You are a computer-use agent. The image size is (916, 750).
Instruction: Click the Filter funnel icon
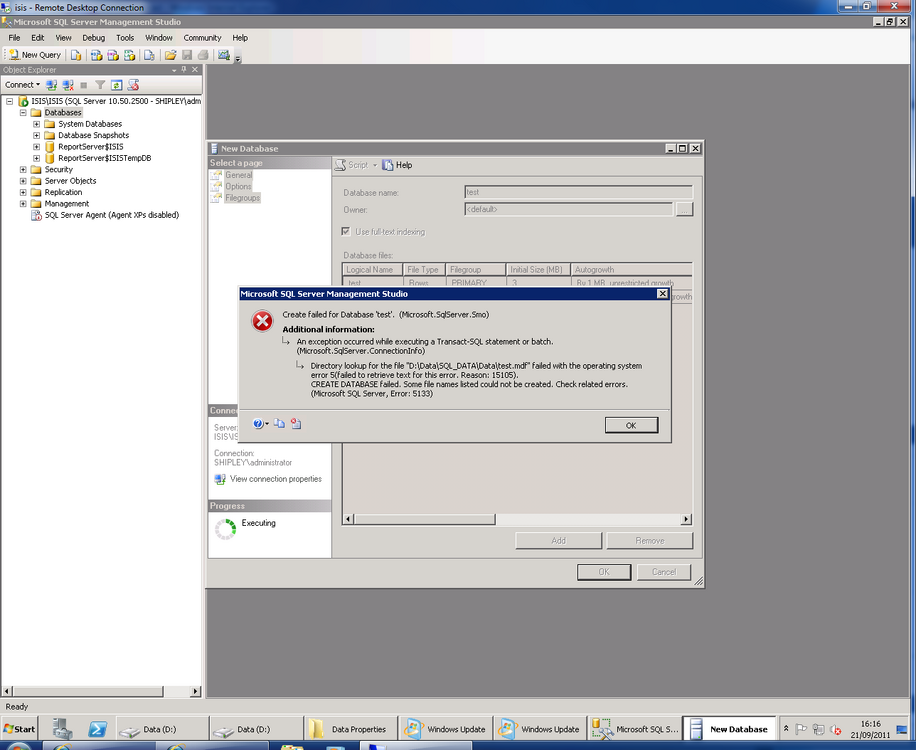click(100, 85)
